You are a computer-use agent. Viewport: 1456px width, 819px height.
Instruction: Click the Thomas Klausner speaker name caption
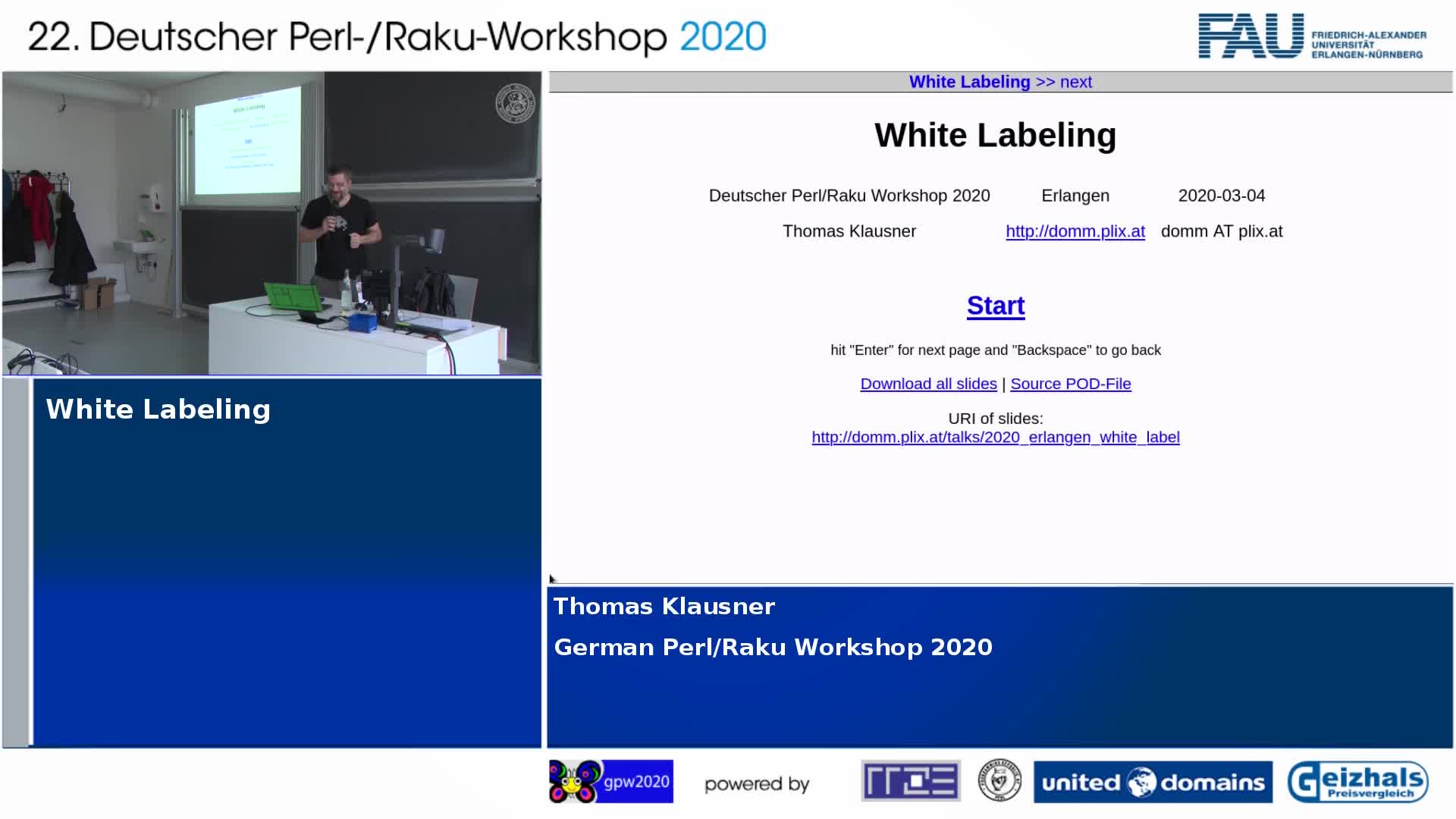click(664, 607)
